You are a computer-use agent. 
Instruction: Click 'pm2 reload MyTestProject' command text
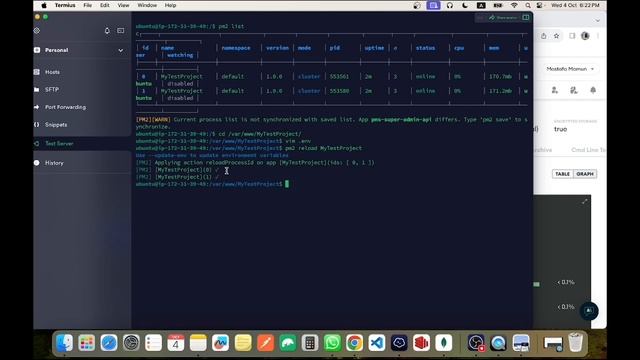[323, 148]
